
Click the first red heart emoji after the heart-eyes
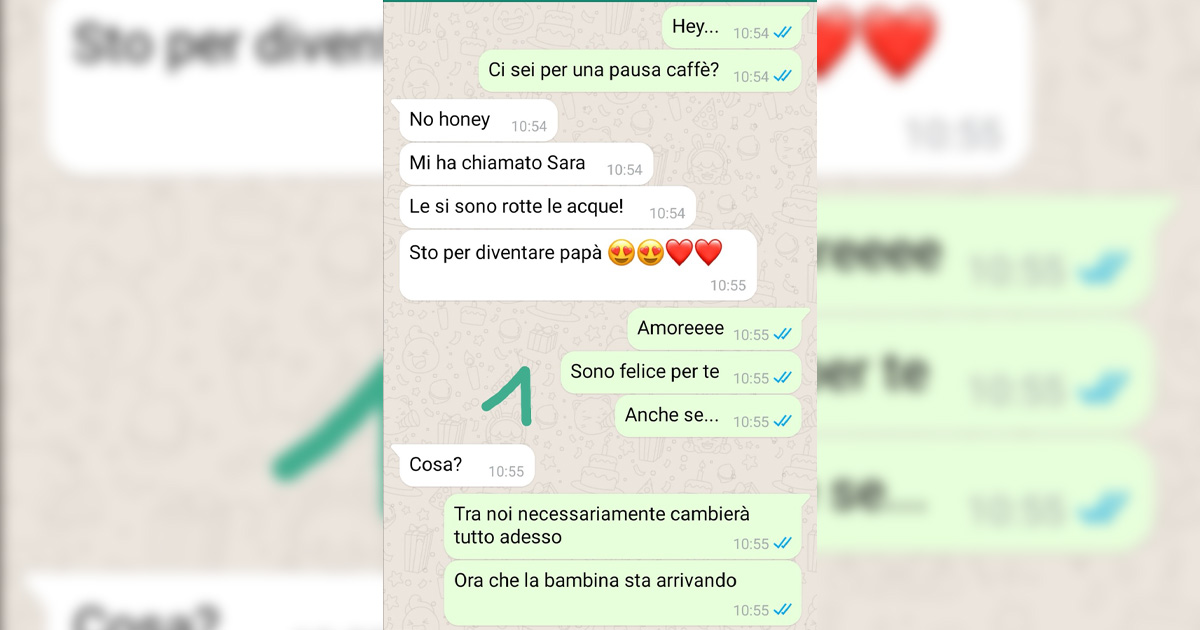tap(679, 253)
